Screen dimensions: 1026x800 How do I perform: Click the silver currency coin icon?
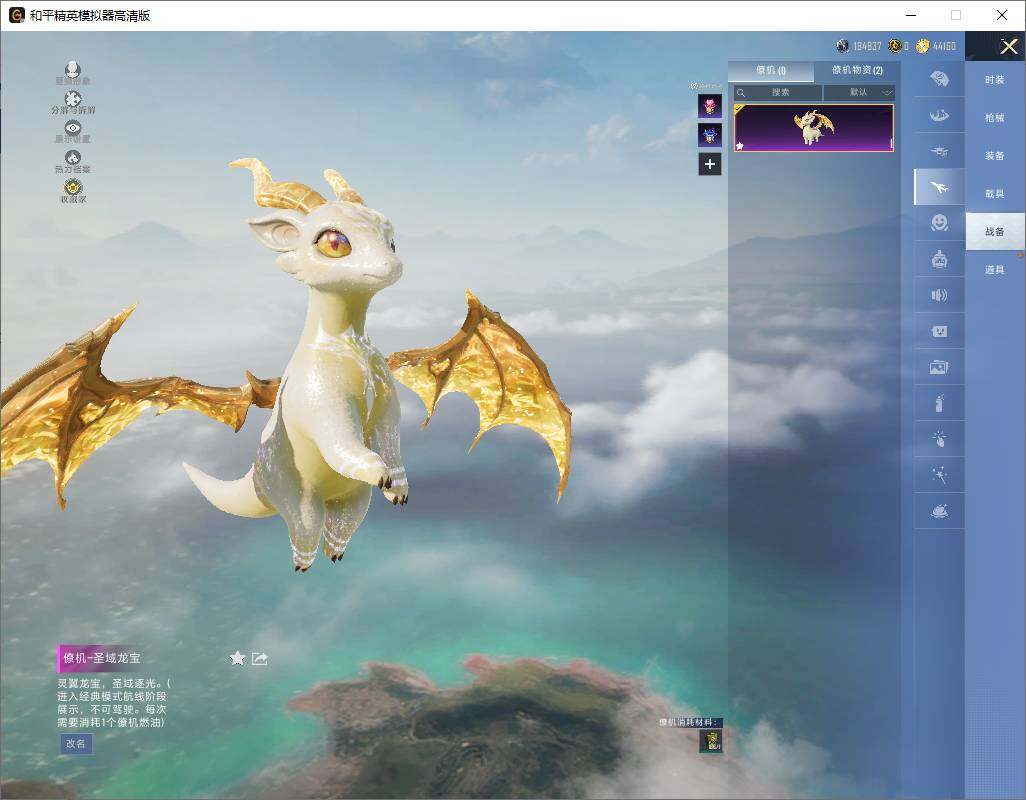tap(843, 46)
